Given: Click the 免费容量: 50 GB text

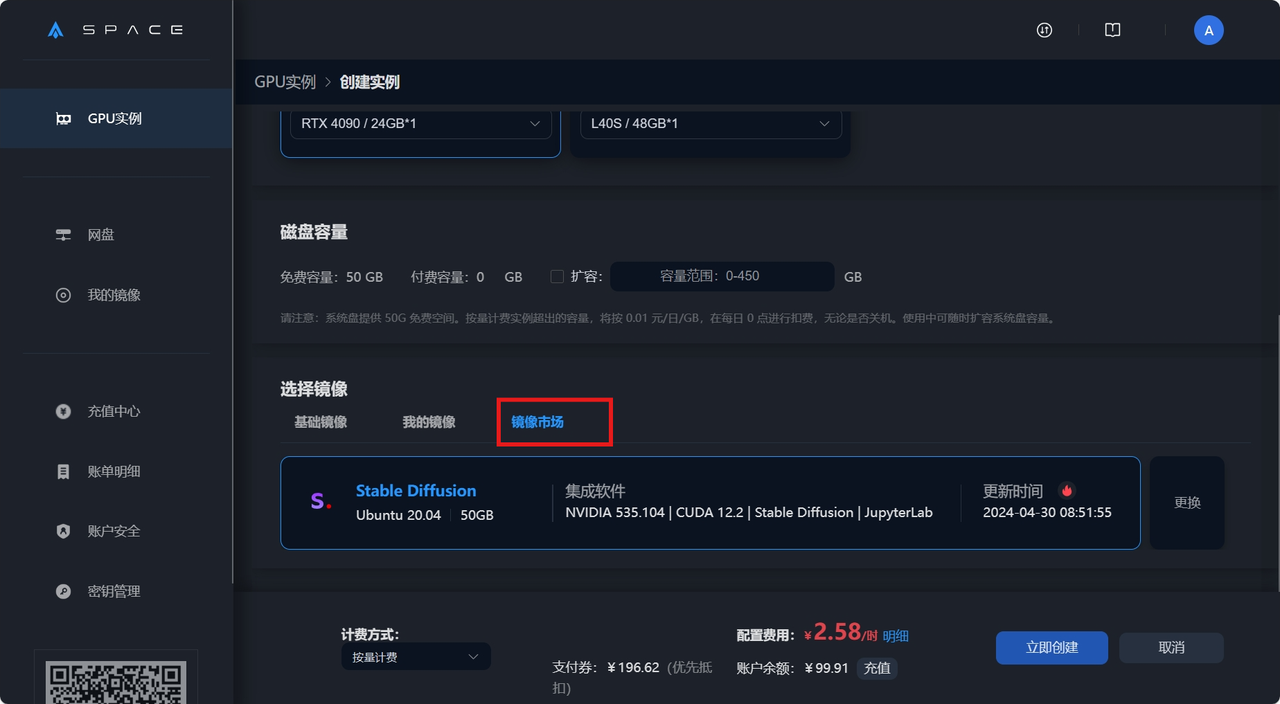Looking at the screenshot, I should point(332,277).
